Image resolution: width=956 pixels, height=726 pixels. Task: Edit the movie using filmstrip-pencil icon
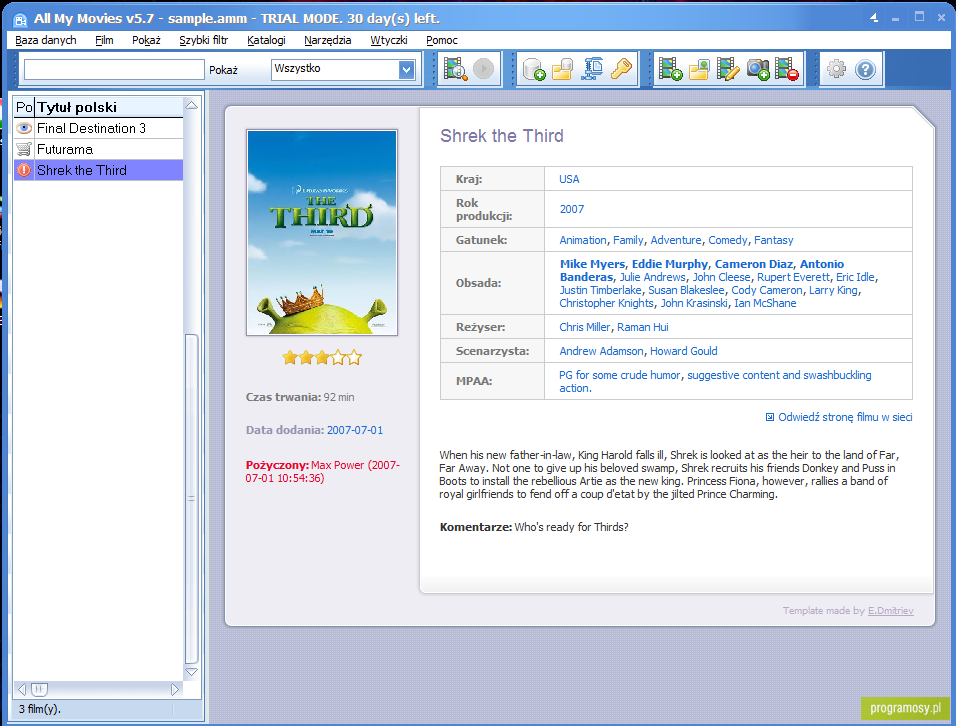(728, 69)
